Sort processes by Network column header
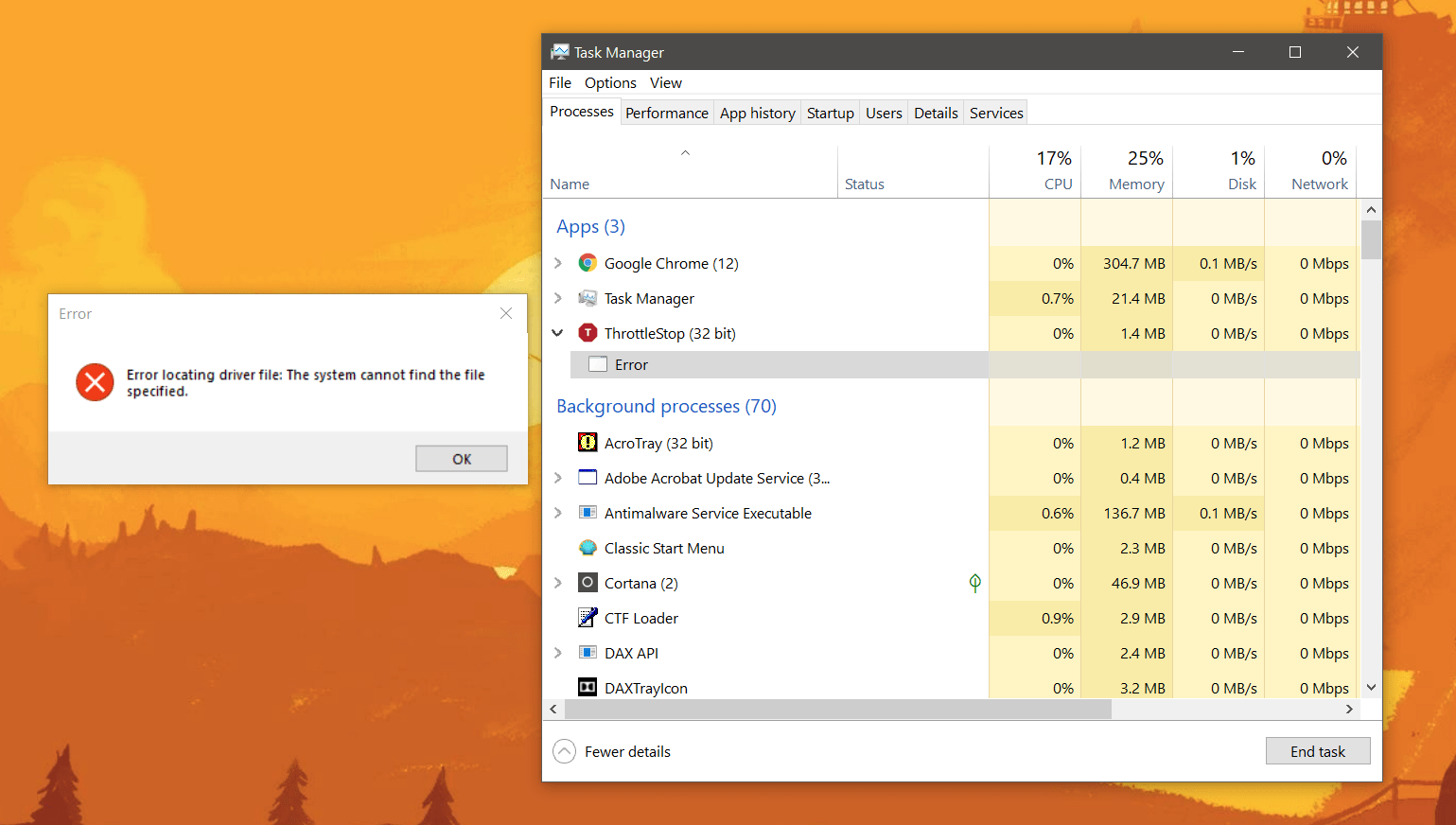Screen dimensions: 1456x825 (x=1310, y=171)
